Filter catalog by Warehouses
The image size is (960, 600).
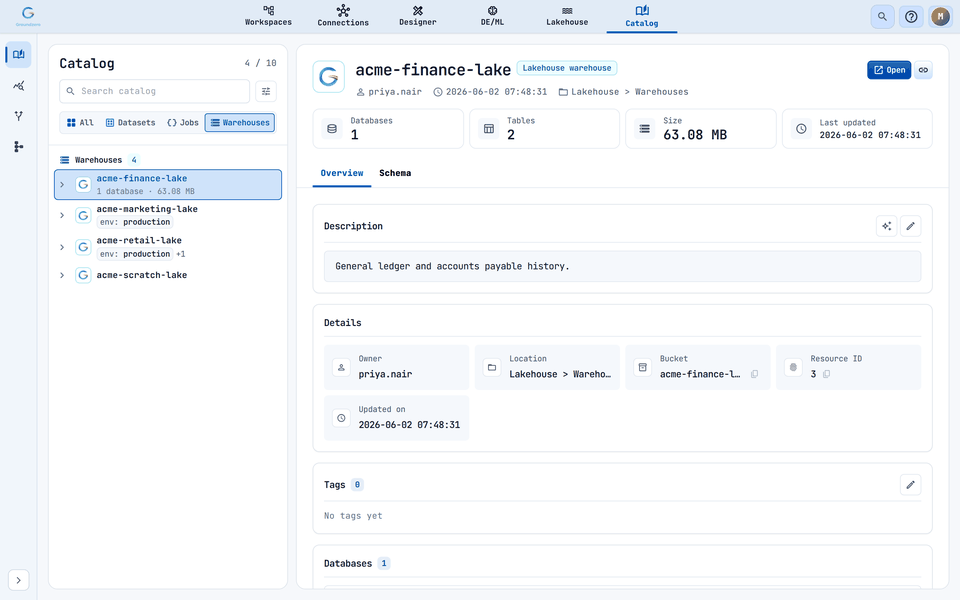(240, 123)
